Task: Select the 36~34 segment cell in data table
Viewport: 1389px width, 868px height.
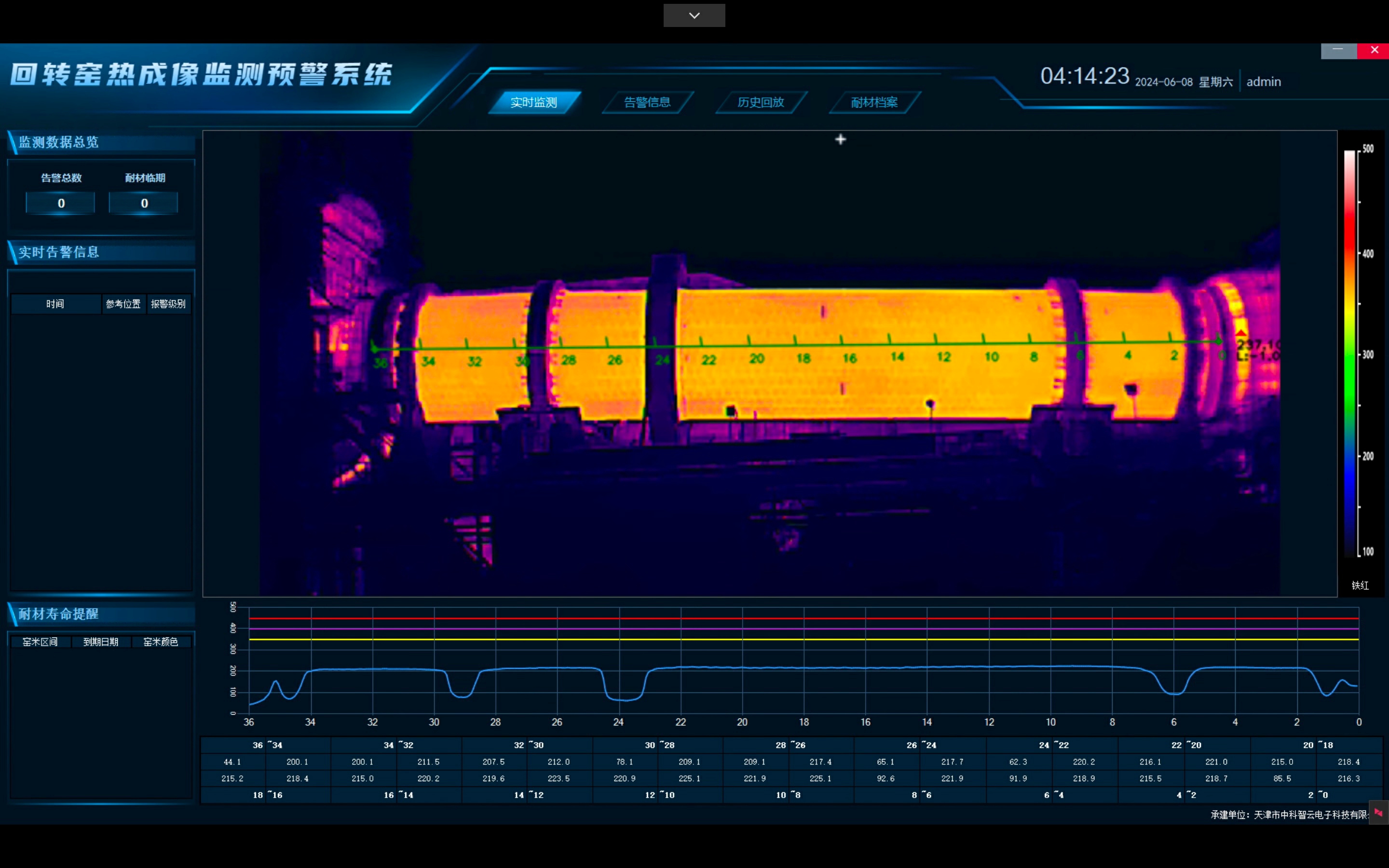Action: (267, 745)
